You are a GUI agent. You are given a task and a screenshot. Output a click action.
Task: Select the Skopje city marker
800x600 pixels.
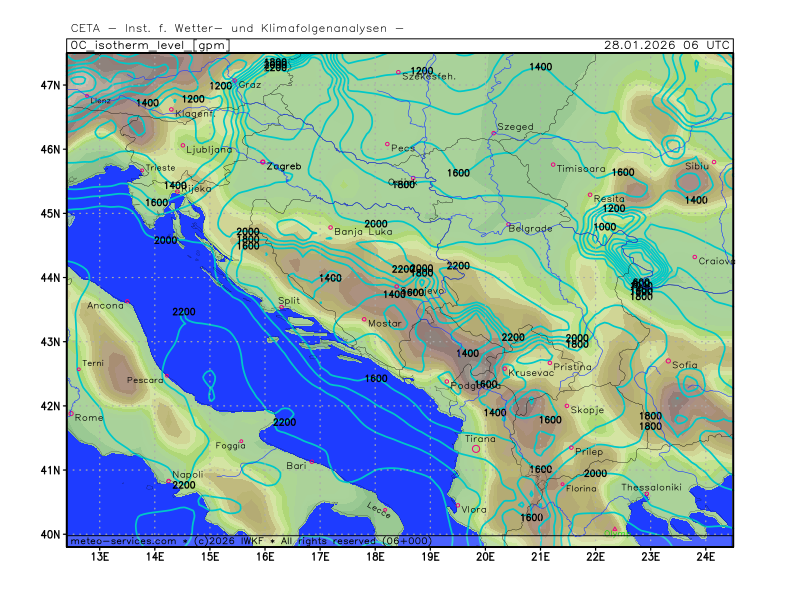(567, 406)
